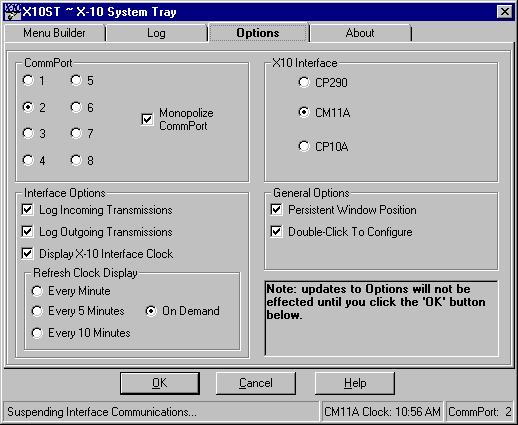Cancel the options dialog
Viewport: 518px width, 425px height.
[x=256, y=383]
